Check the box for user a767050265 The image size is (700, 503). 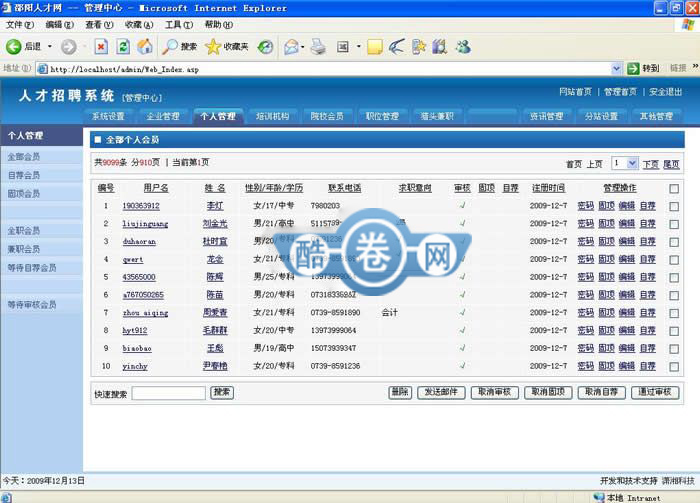tap(674, 296)
